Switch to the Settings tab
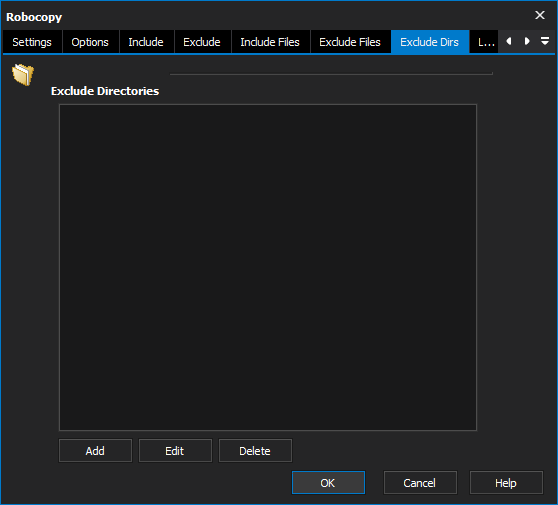The height and width of the screenshot is (505, 558). [32, 42]
